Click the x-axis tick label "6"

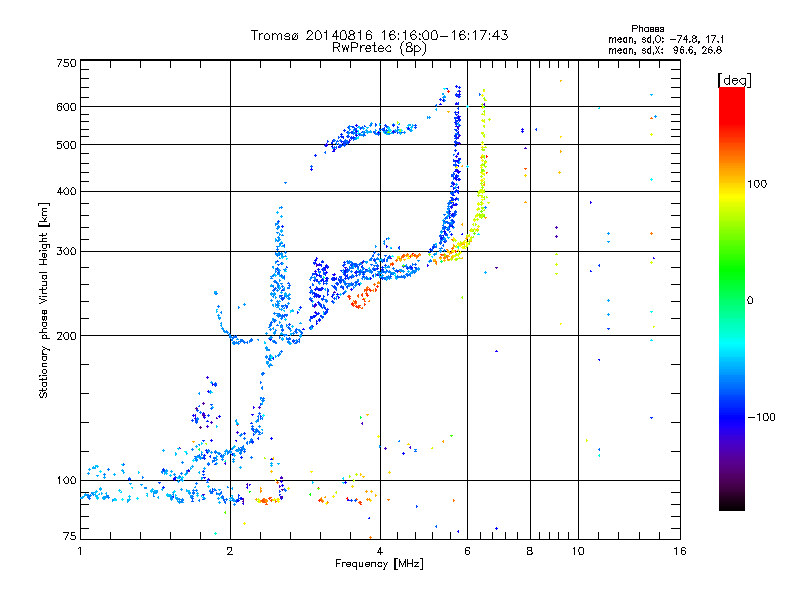click(467, 551)
